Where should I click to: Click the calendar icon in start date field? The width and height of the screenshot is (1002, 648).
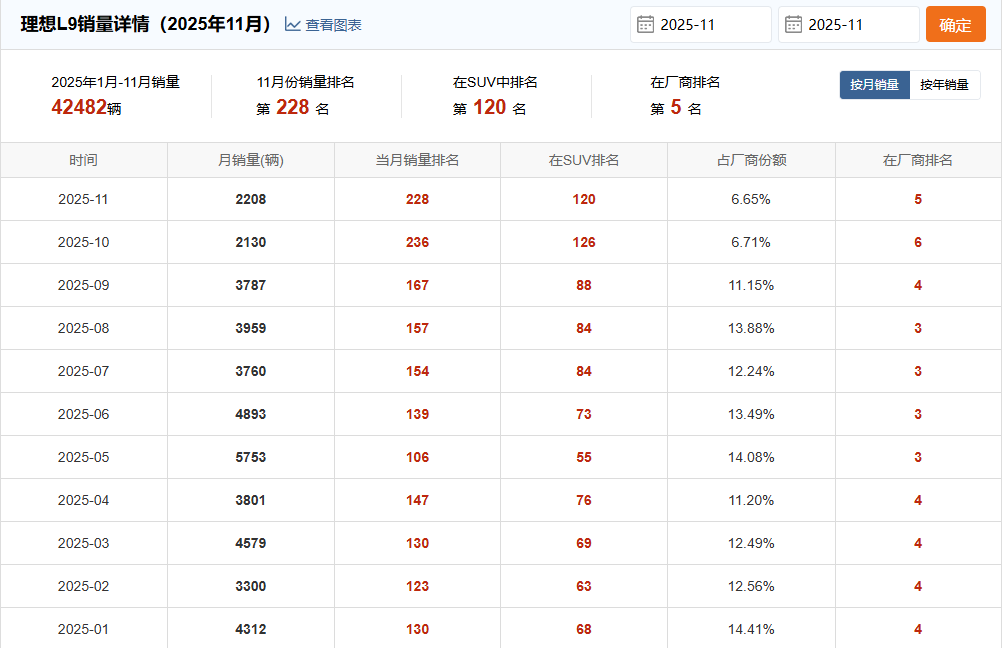pyautogui.click(x=646, y=24)
